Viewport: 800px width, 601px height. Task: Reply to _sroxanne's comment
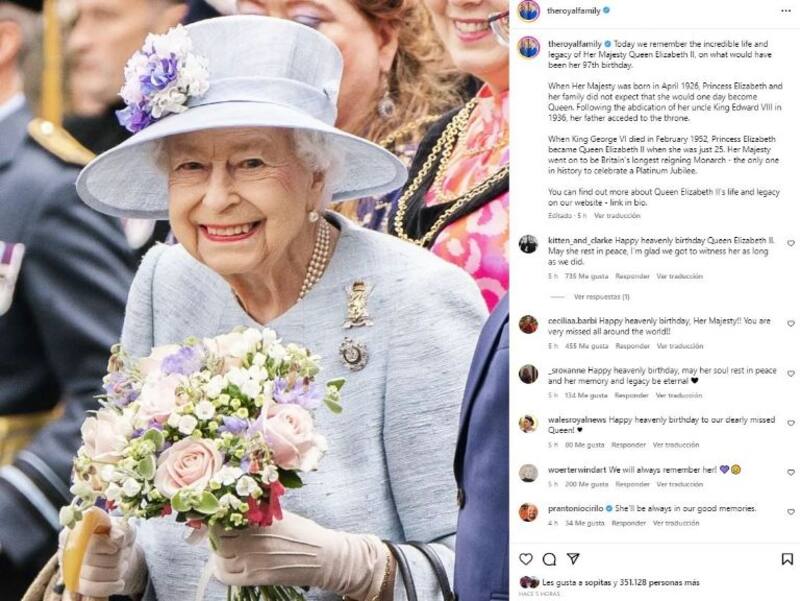[x=631, y=395]
